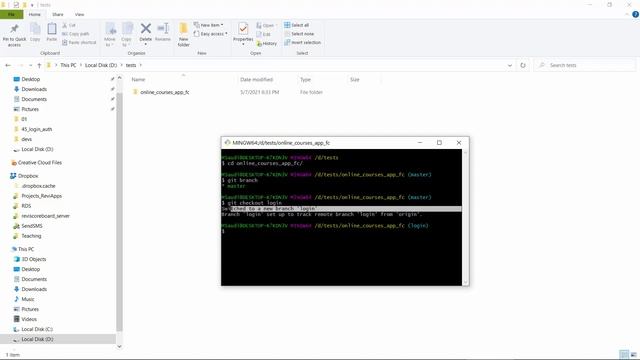This screenshot has height=360, width=640.
Task: Open Teaching folder in sidebar
Action: coord(31,236)
